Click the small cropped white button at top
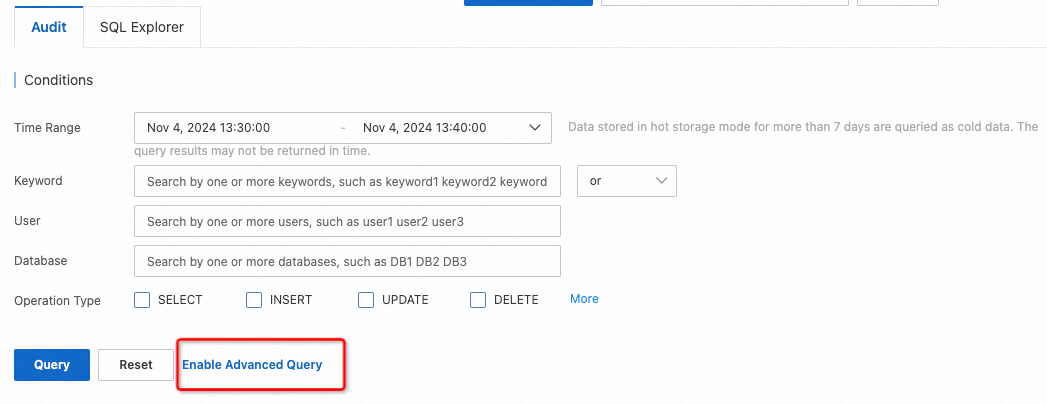The height and width of the screenshot is (404, 1047). tap(897, 3)
